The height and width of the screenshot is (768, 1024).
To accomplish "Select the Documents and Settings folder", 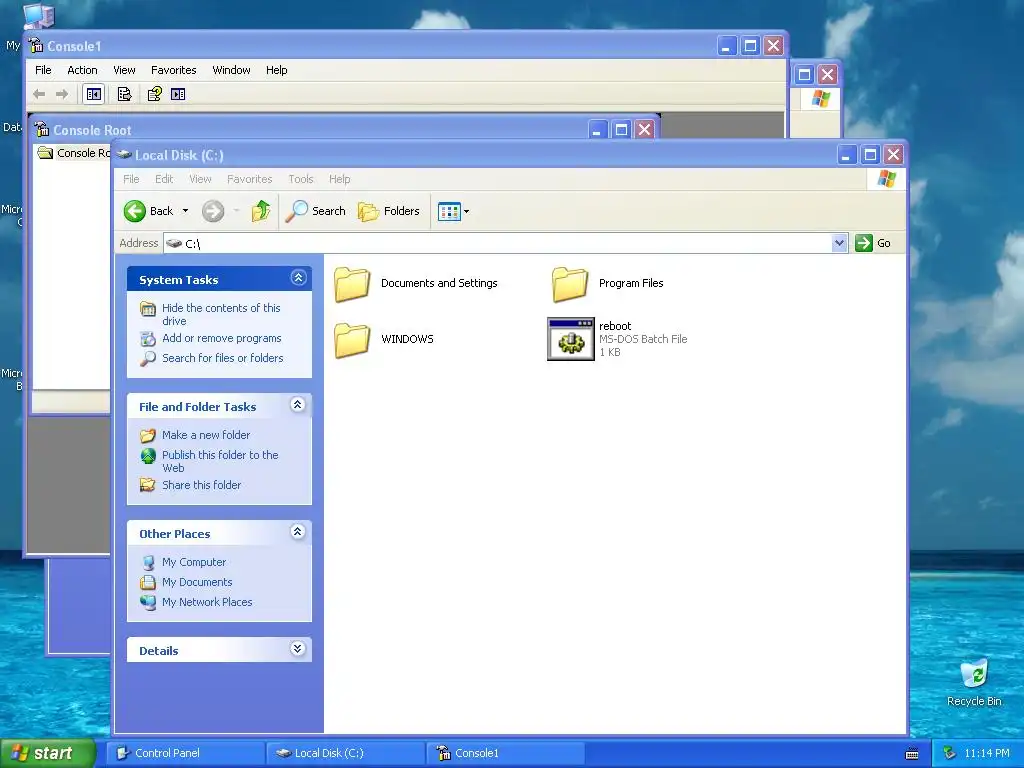I will click(x=416, y=284).
